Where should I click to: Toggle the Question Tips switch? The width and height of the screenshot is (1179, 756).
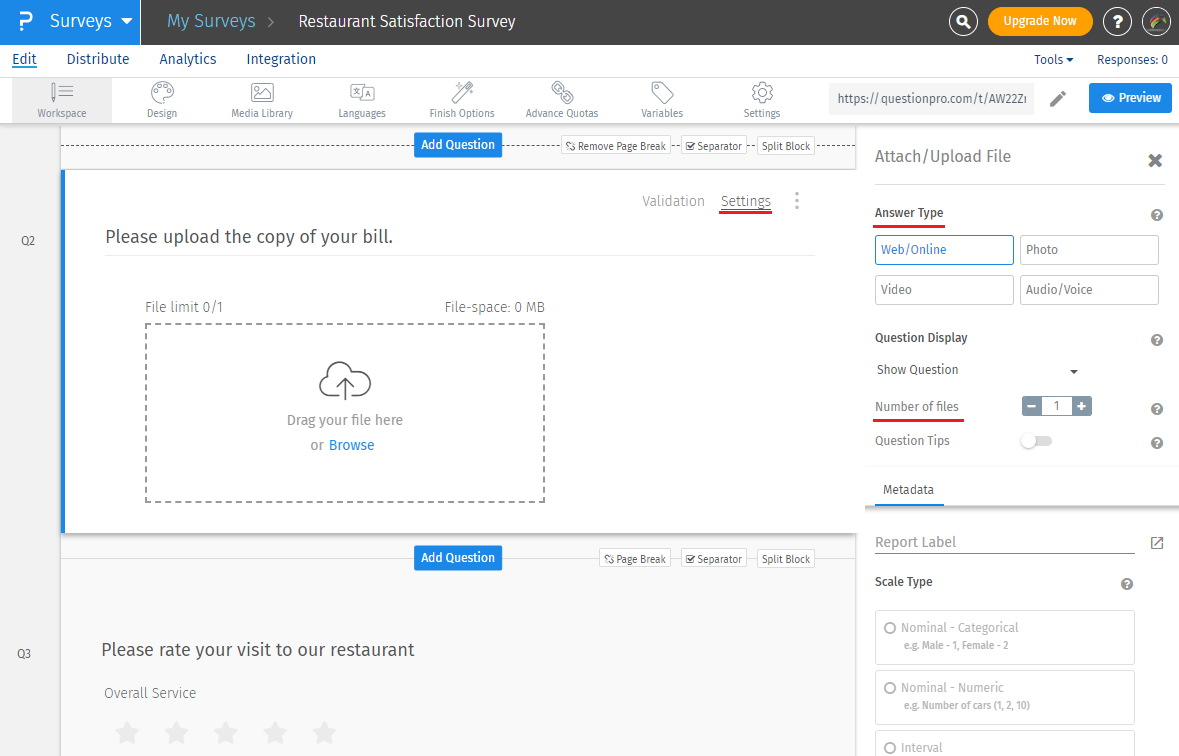[1036, 441]
